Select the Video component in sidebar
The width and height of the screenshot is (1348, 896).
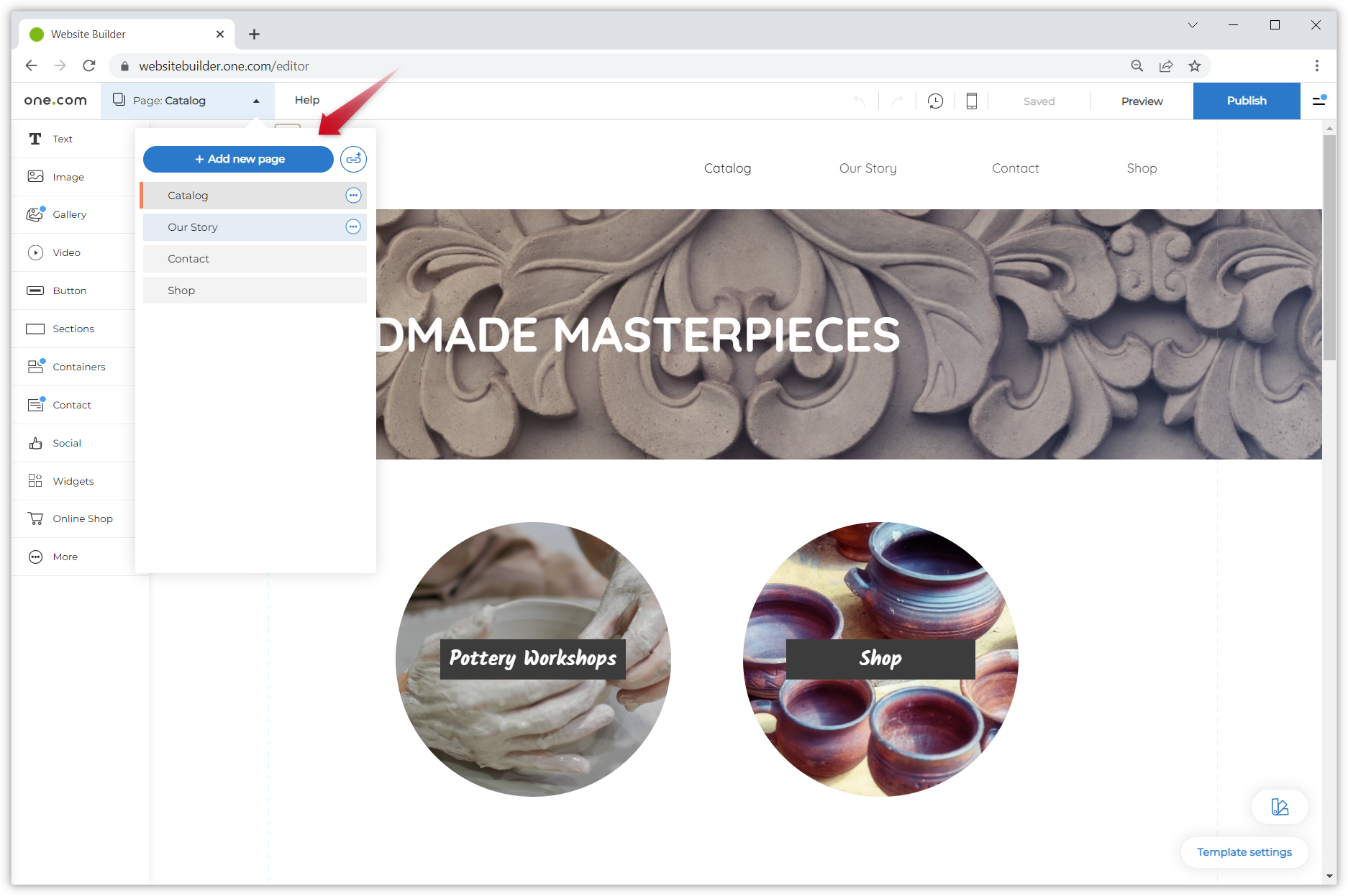(x=66, y=252)
